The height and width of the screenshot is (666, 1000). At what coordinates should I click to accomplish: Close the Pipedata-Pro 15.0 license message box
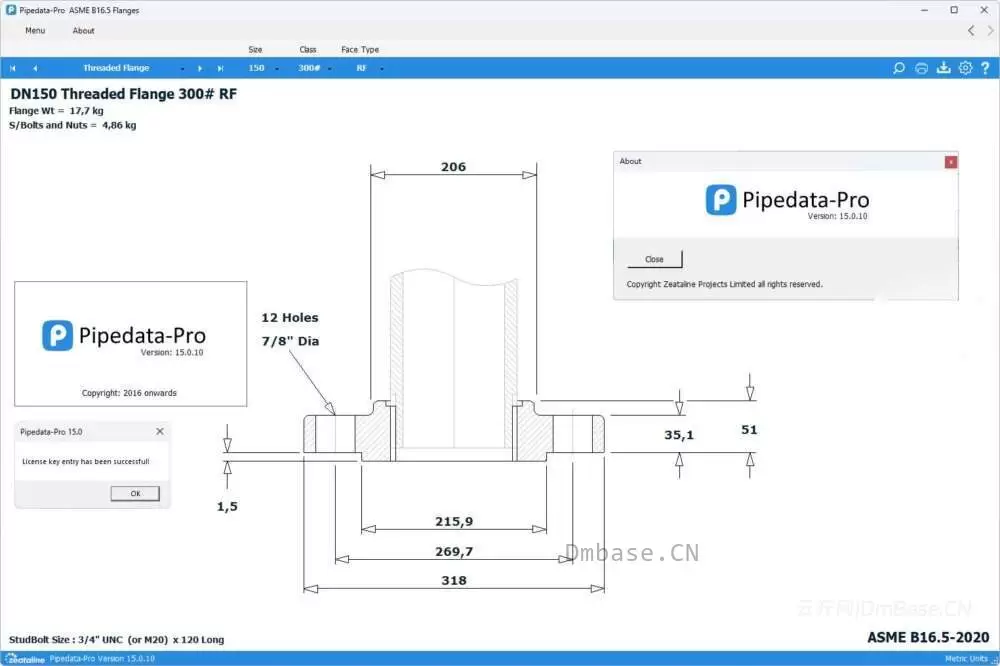pyautogui.click(x=159, y=432)
